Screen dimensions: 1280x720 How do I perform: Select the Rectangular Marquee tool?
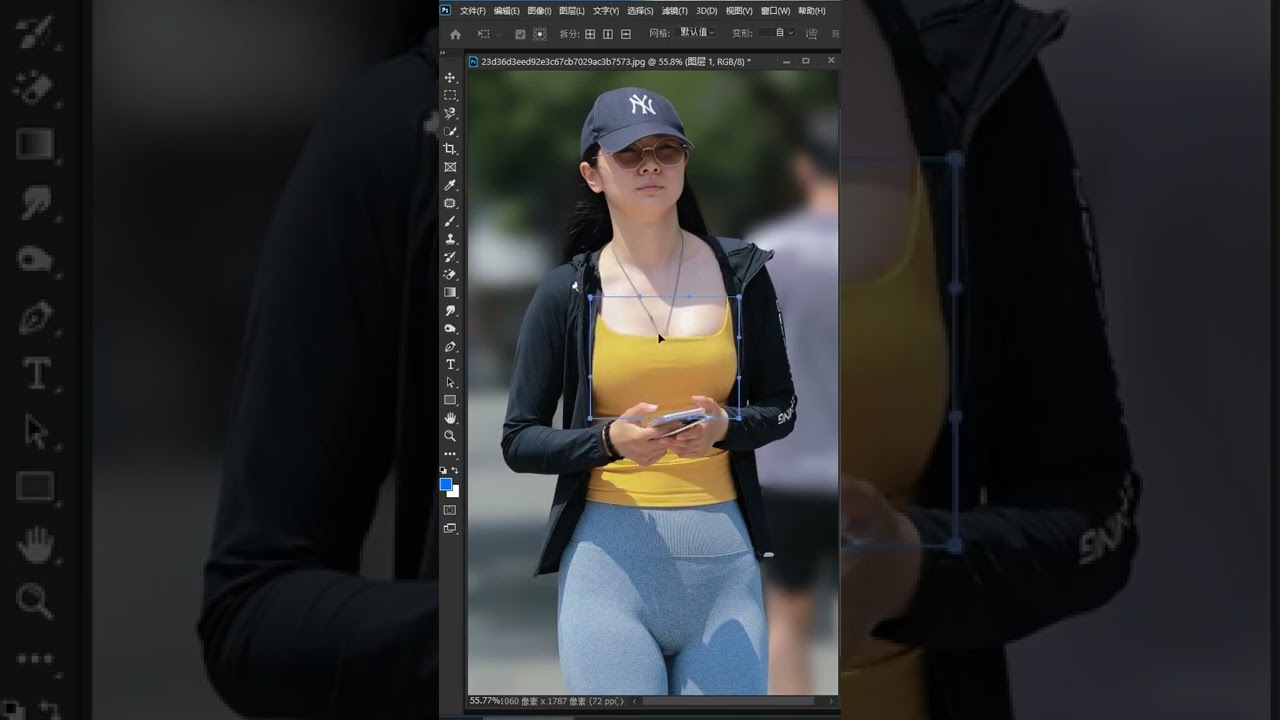coord(450,96)
